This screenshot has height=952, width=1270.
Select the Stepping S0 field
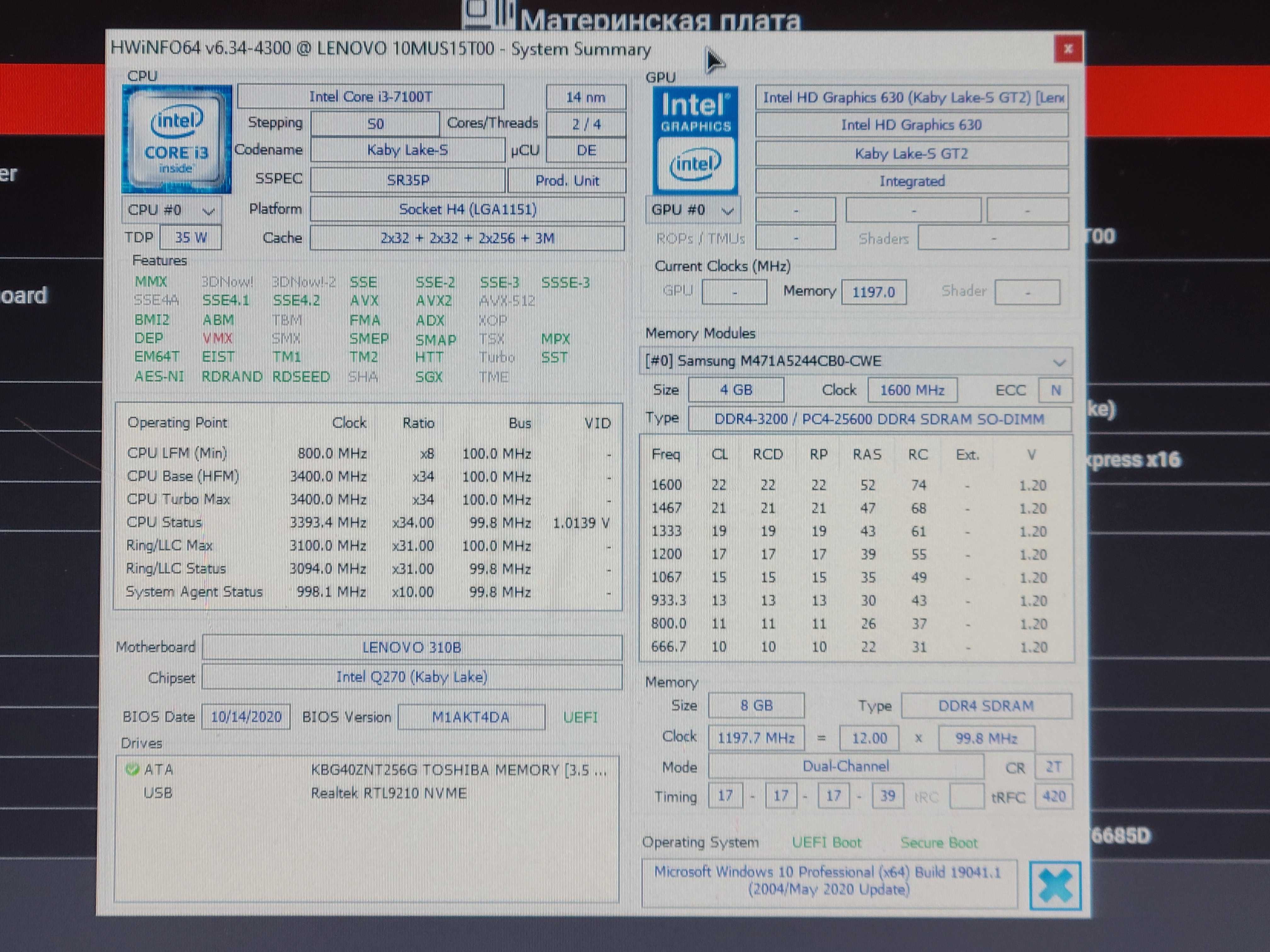tap(375, 124)
